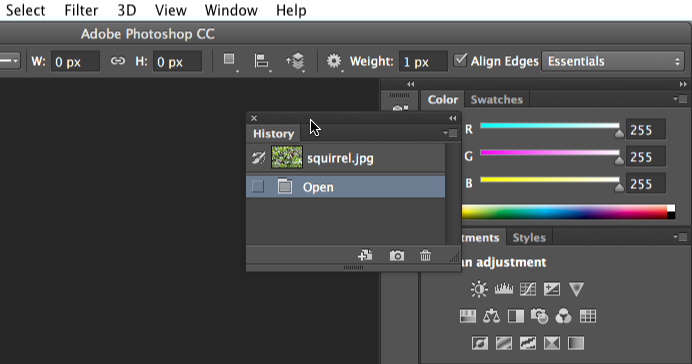
Task: Click the R value field 255
Action: click(646, 130)
